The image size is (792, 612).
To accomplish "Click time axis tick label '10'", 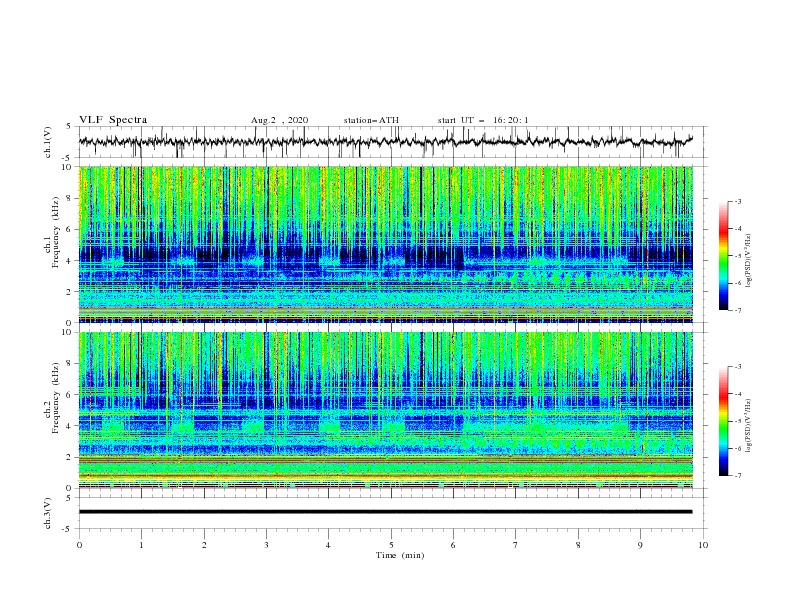I will [x=703, y=545].
